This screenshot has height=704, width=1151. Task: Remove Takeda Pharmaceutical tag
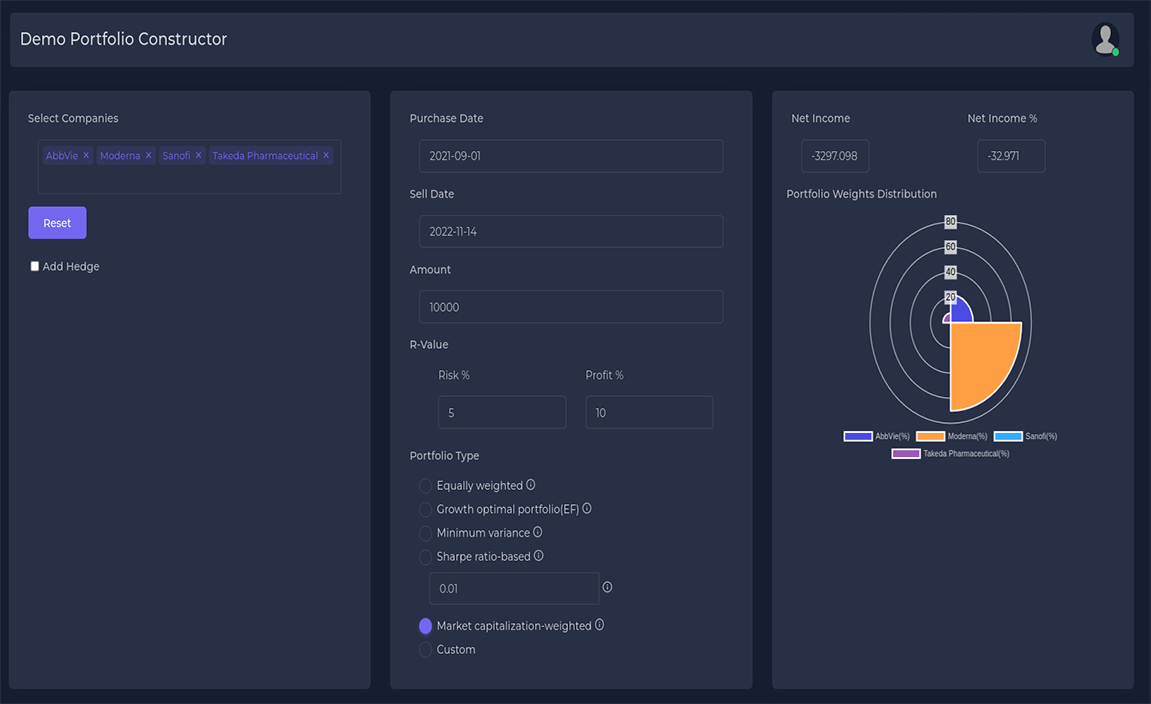tap(326, 156)
